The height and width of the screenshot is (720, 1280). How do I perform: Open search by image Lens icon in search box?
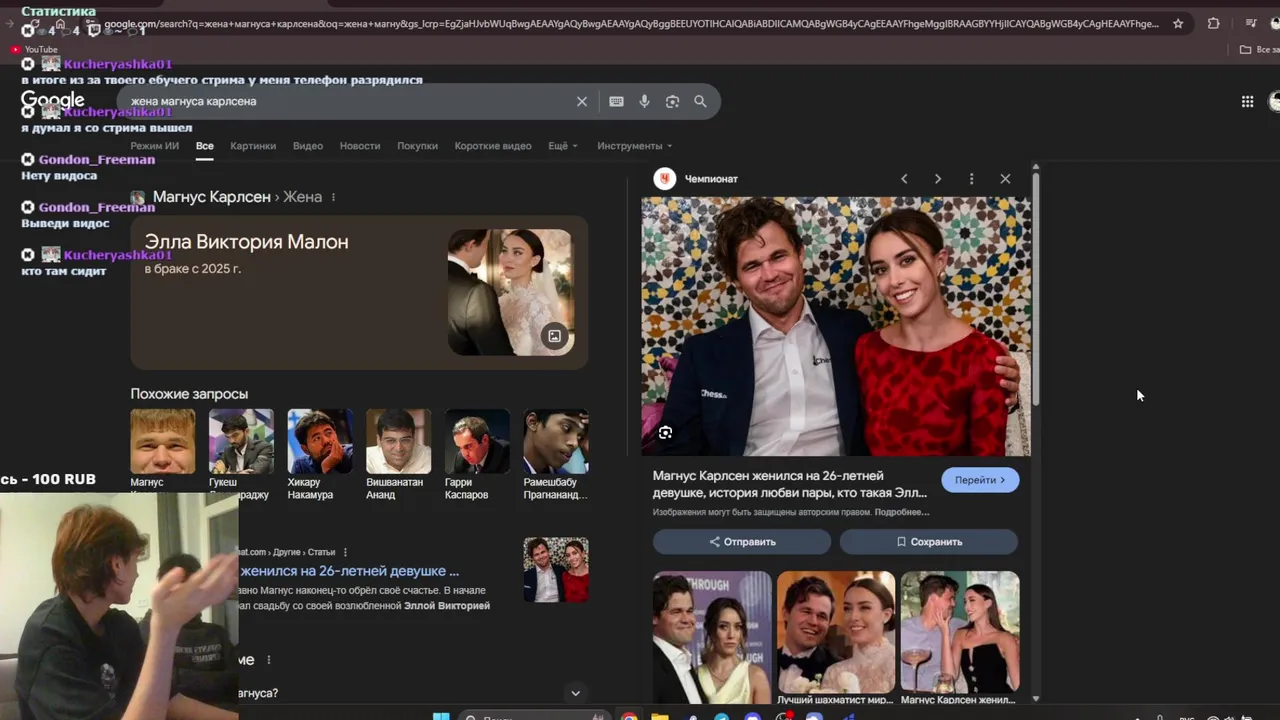(x=672, y=101)
